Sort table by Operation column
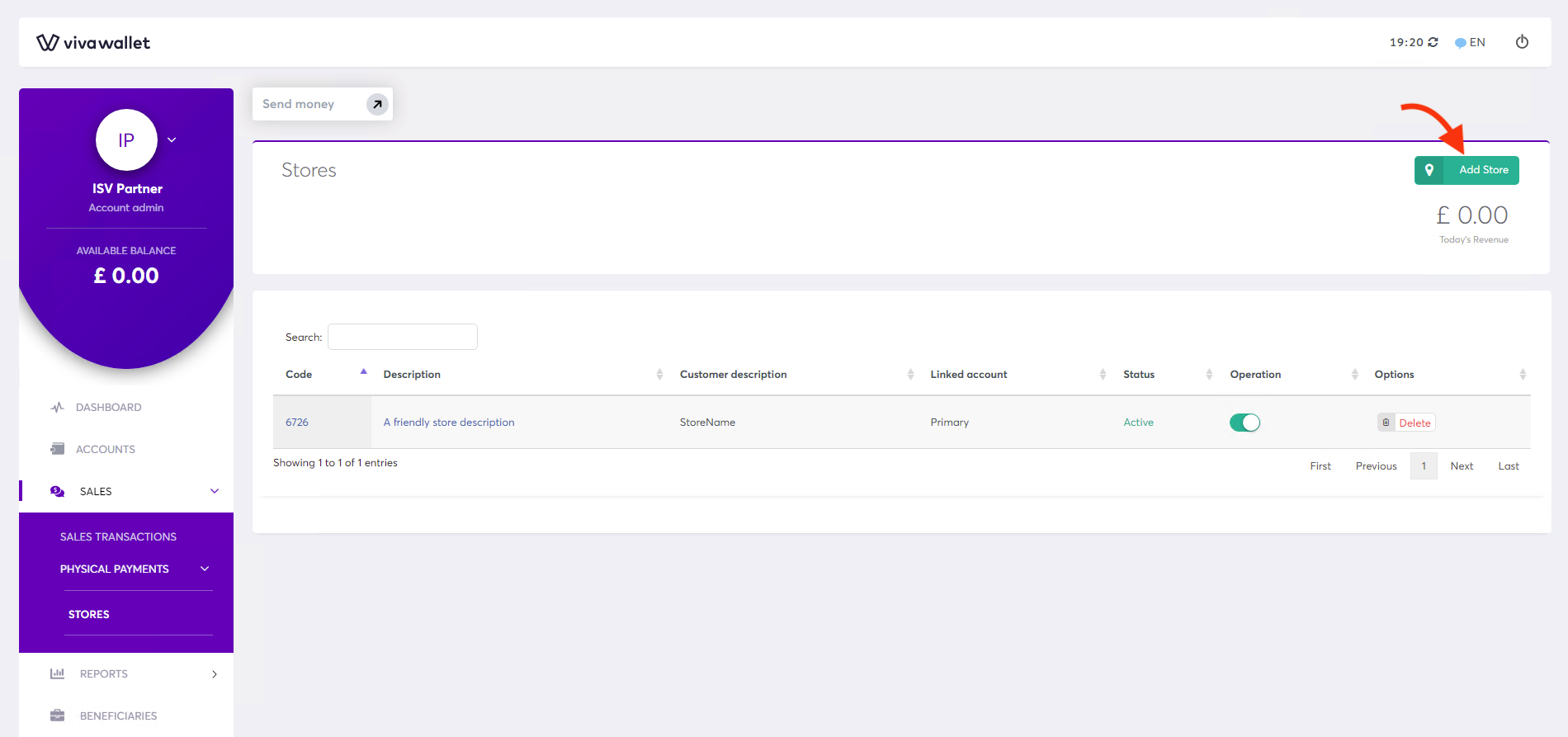 (x=1290, y=375)
